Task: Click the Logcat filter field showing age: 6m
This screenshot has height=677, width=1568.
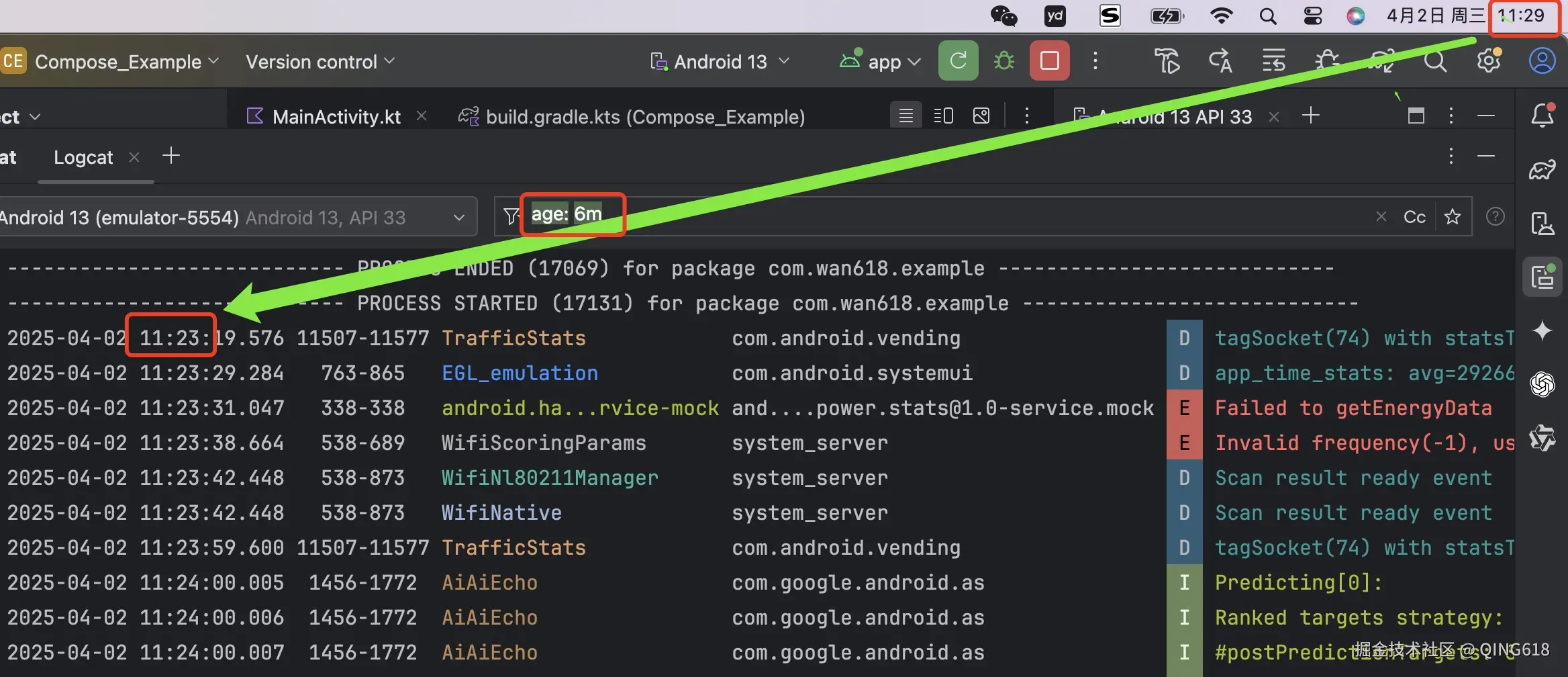Action: [x=940, y=216]
